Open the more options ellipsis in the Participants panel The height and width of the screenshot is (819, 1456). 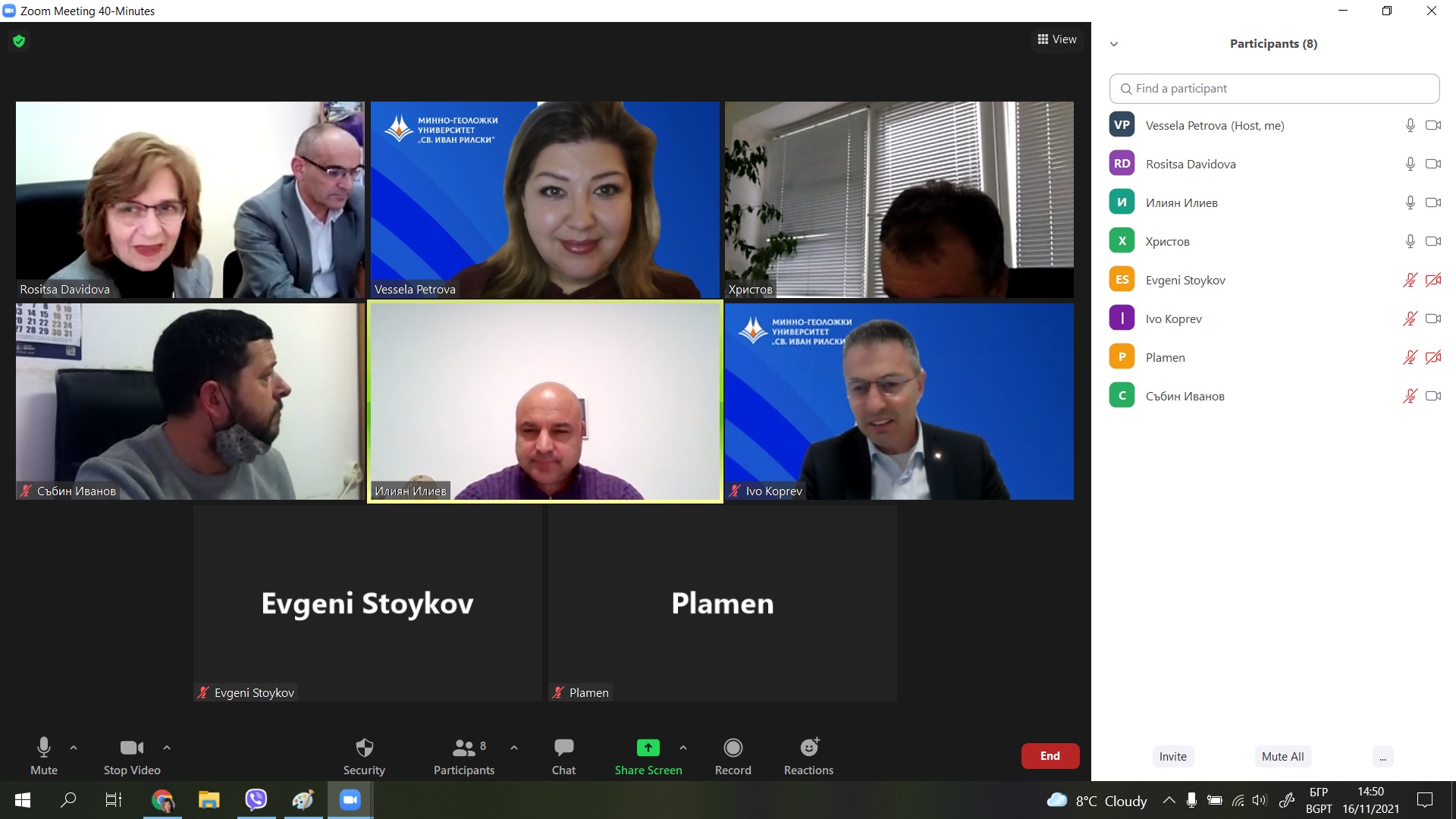pyautogui.click(x=1382, y=757)
